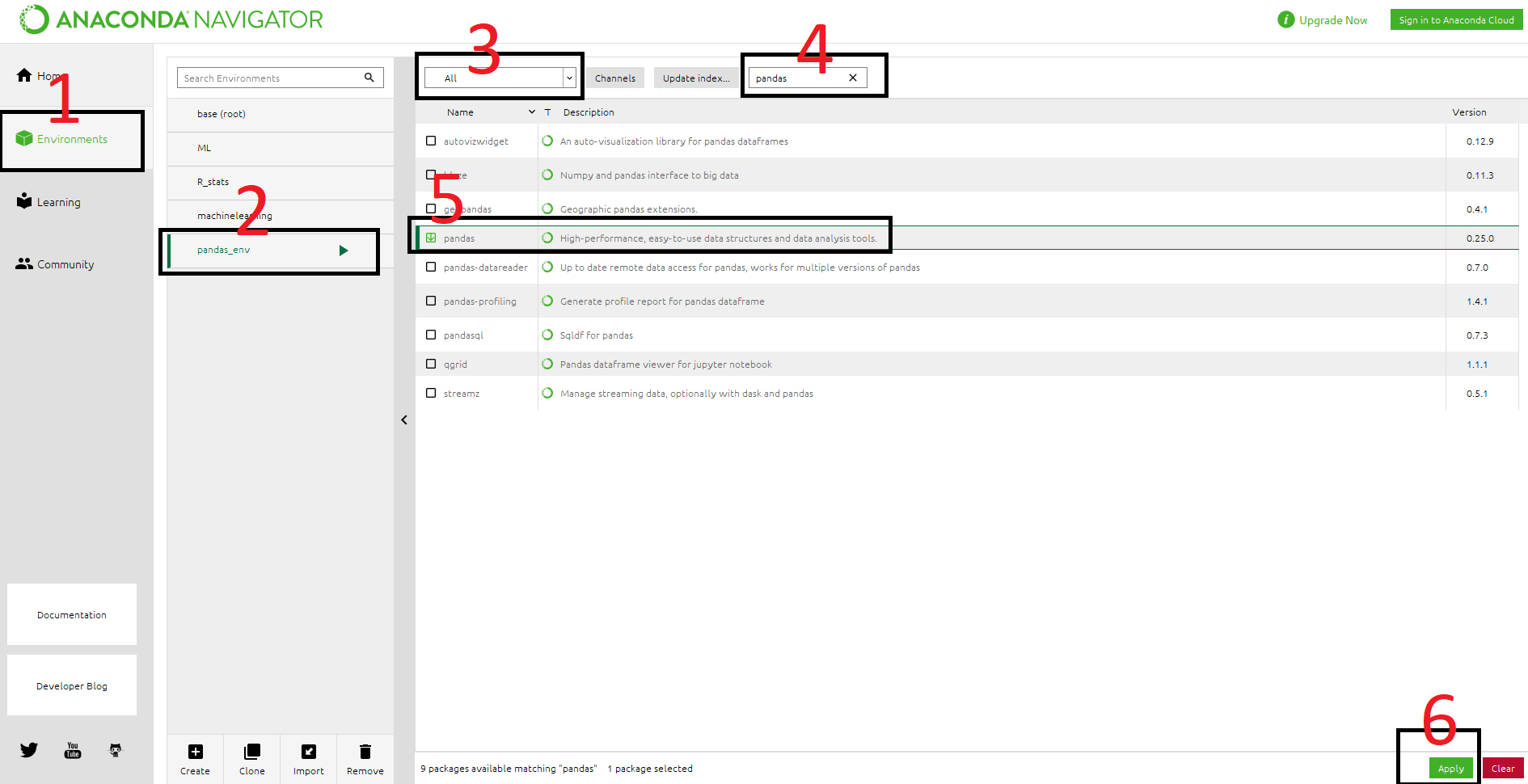Click the red Clear button
1528x784 pixels.
point(1503,768)
